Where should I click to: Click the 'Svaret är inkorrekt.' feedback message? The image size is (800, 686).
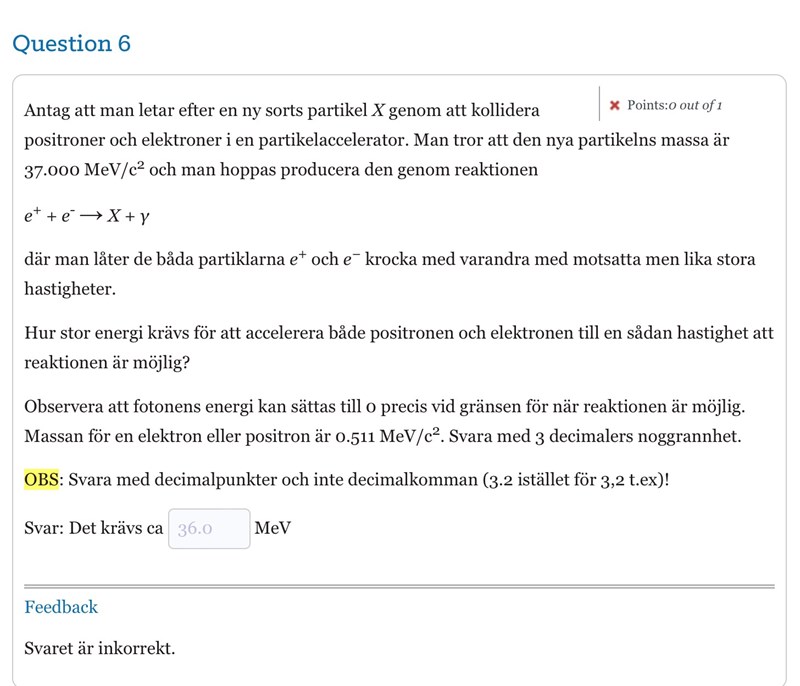99,648
